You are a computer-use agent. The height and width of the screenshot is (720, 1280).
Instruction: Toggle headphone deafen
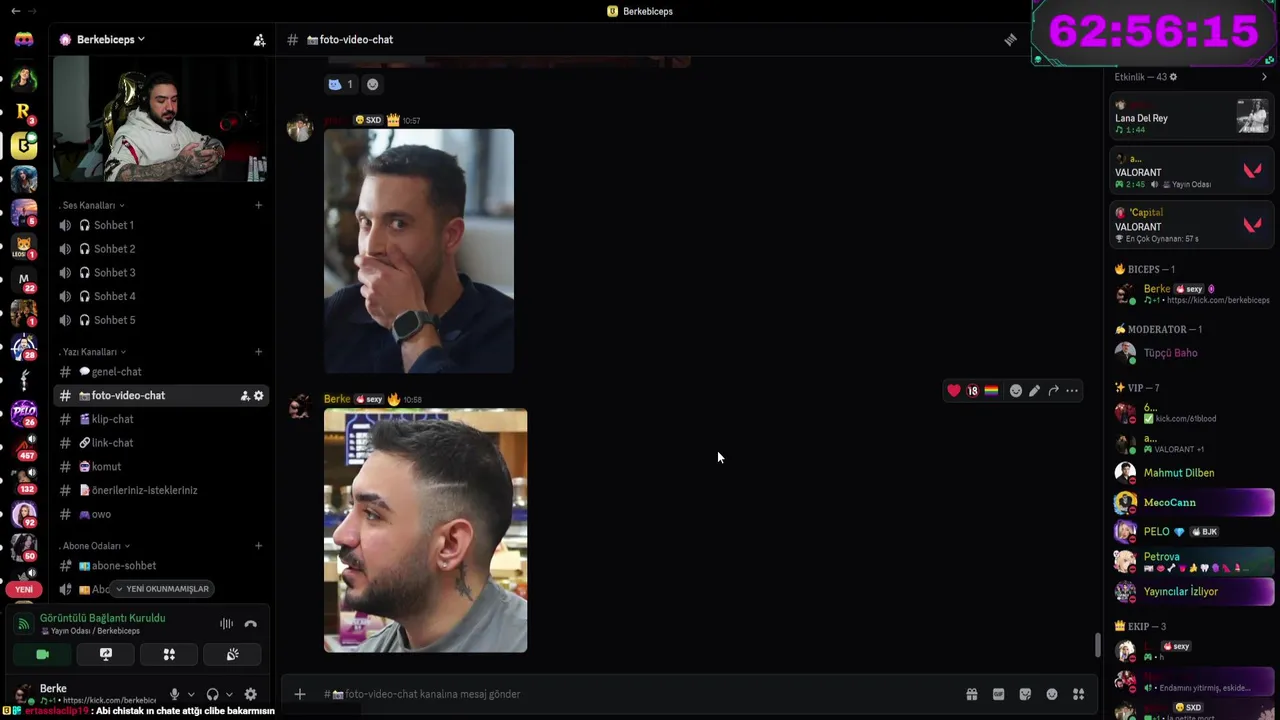[212, 694]
